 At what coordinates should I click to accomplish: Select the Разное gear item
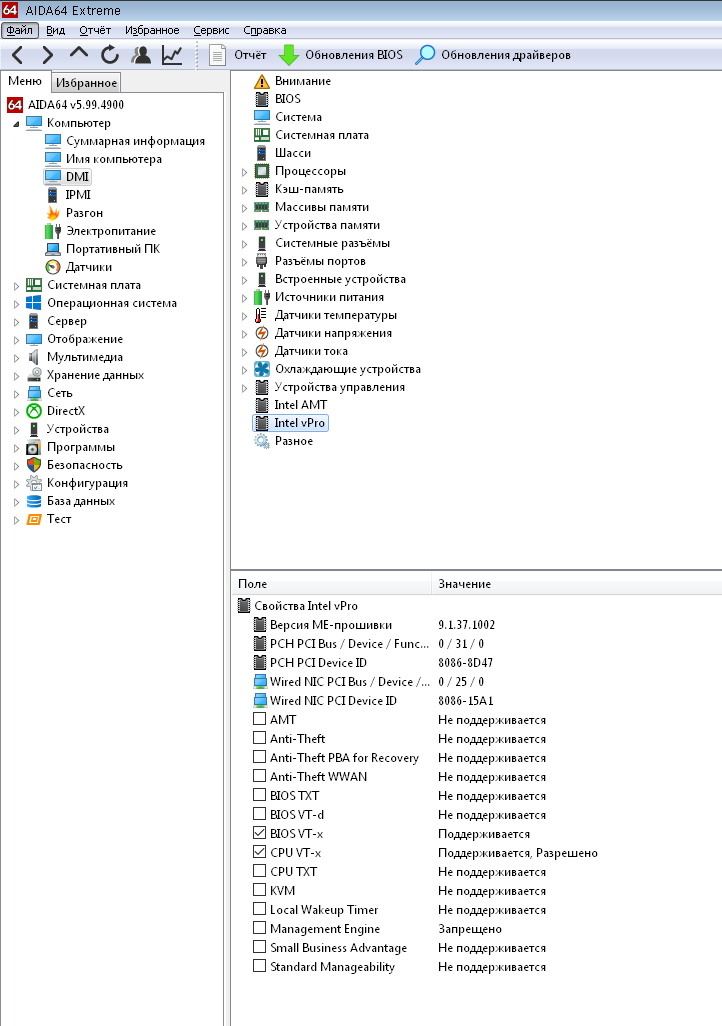tap(283, 441)
